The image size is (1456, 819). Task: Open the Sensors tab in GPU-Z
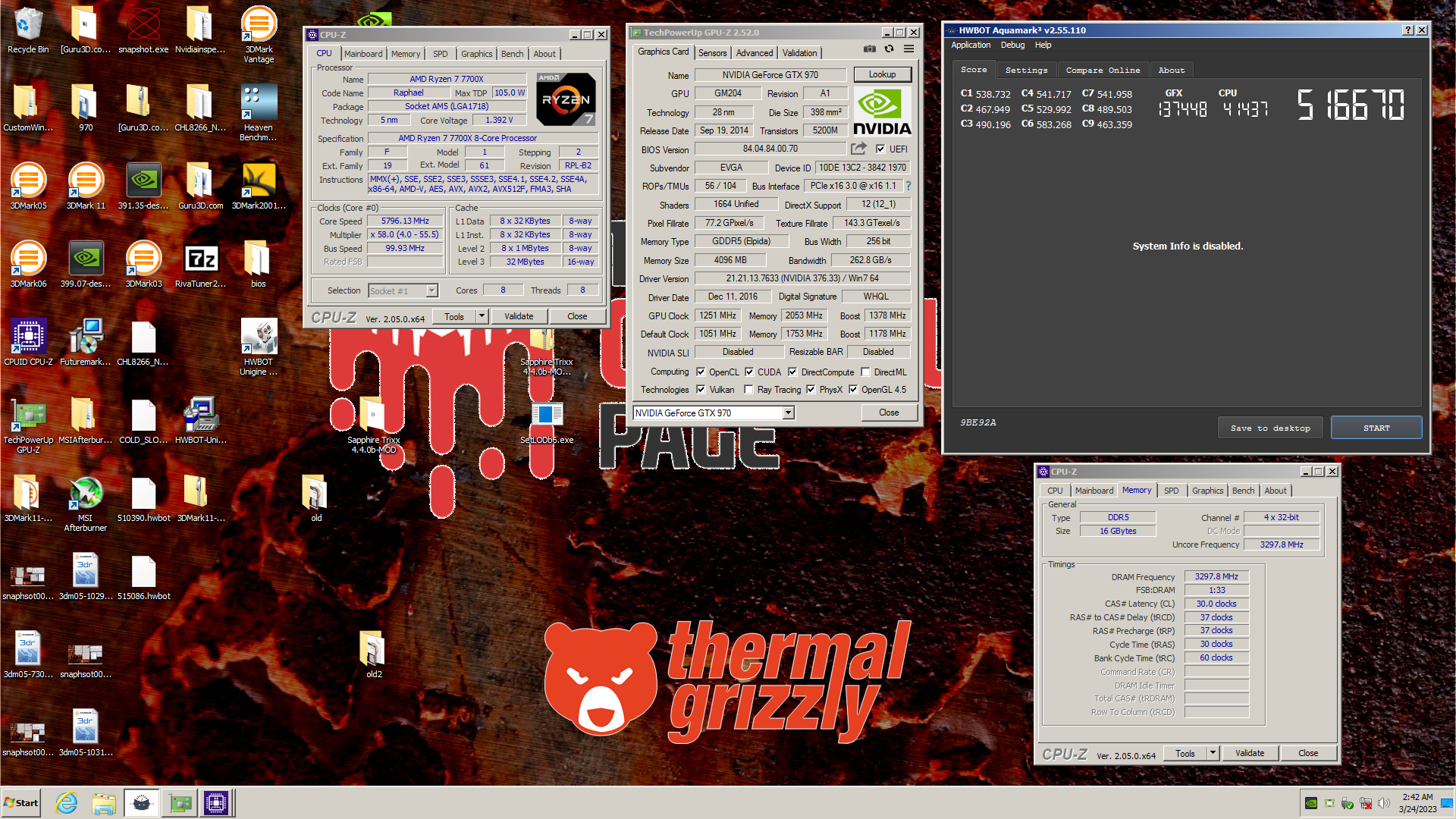[x=712, y=52]
